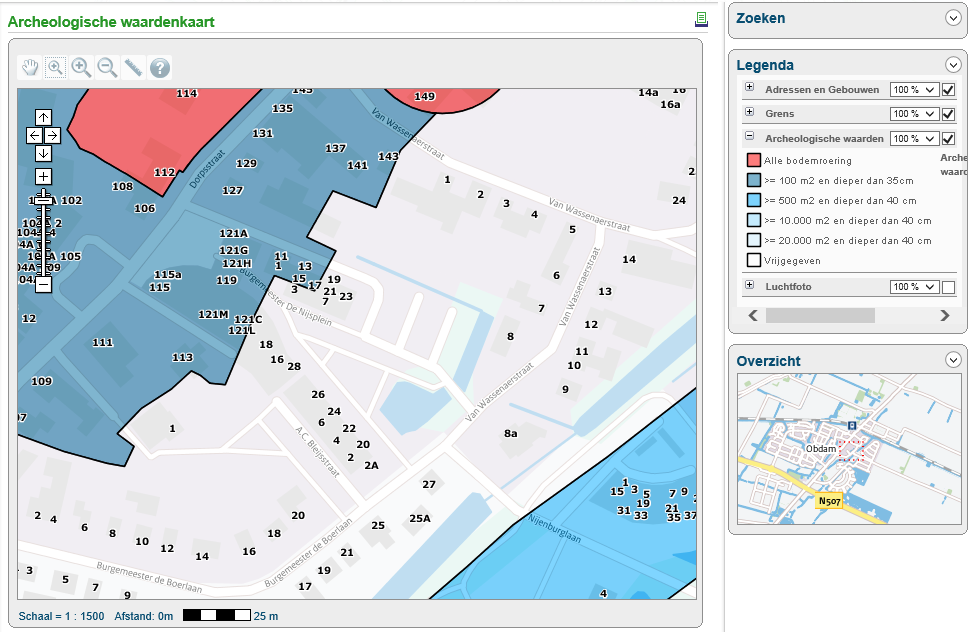Pan the map south with down arrow

tap(43, 153)
